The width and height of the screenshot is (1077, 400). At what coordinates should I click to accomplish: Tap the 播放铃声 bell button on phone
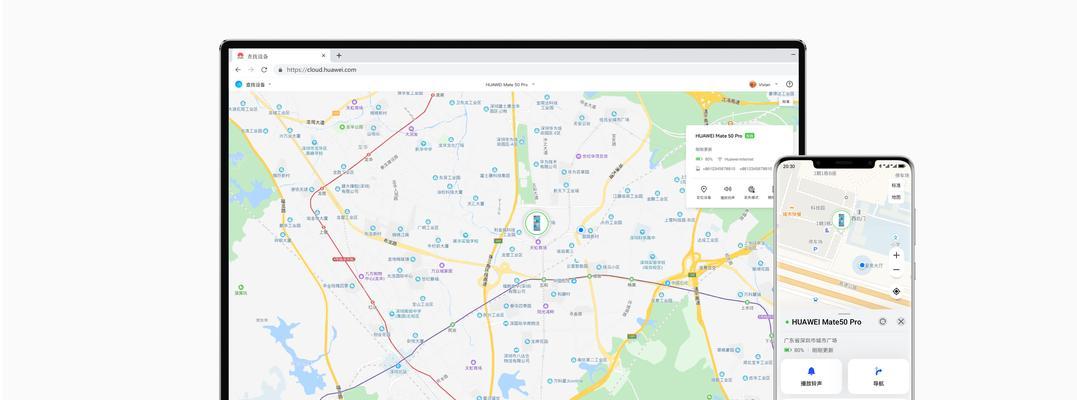tap(810, 376)
